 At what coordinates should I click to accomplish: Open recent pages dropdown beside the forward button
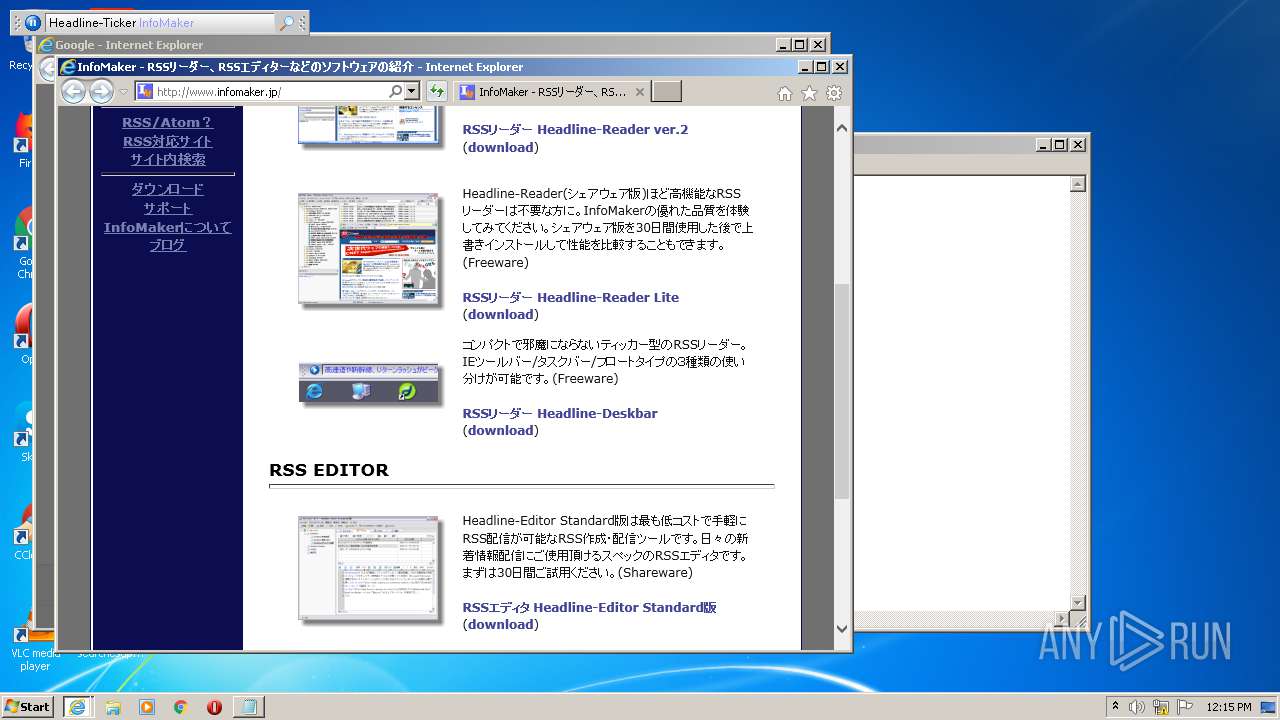pos(124,92)
